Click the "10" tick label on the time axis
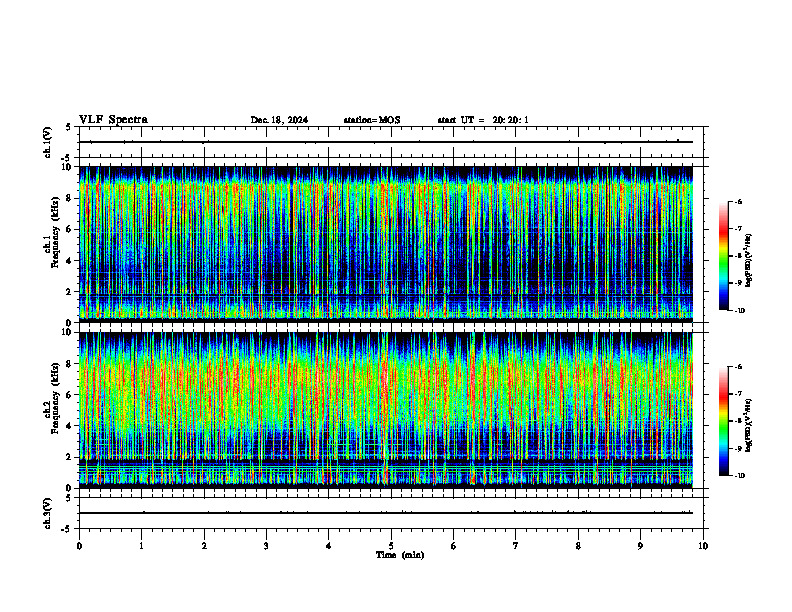The height and width of the screenshot is (612, 792). [703, 546]
